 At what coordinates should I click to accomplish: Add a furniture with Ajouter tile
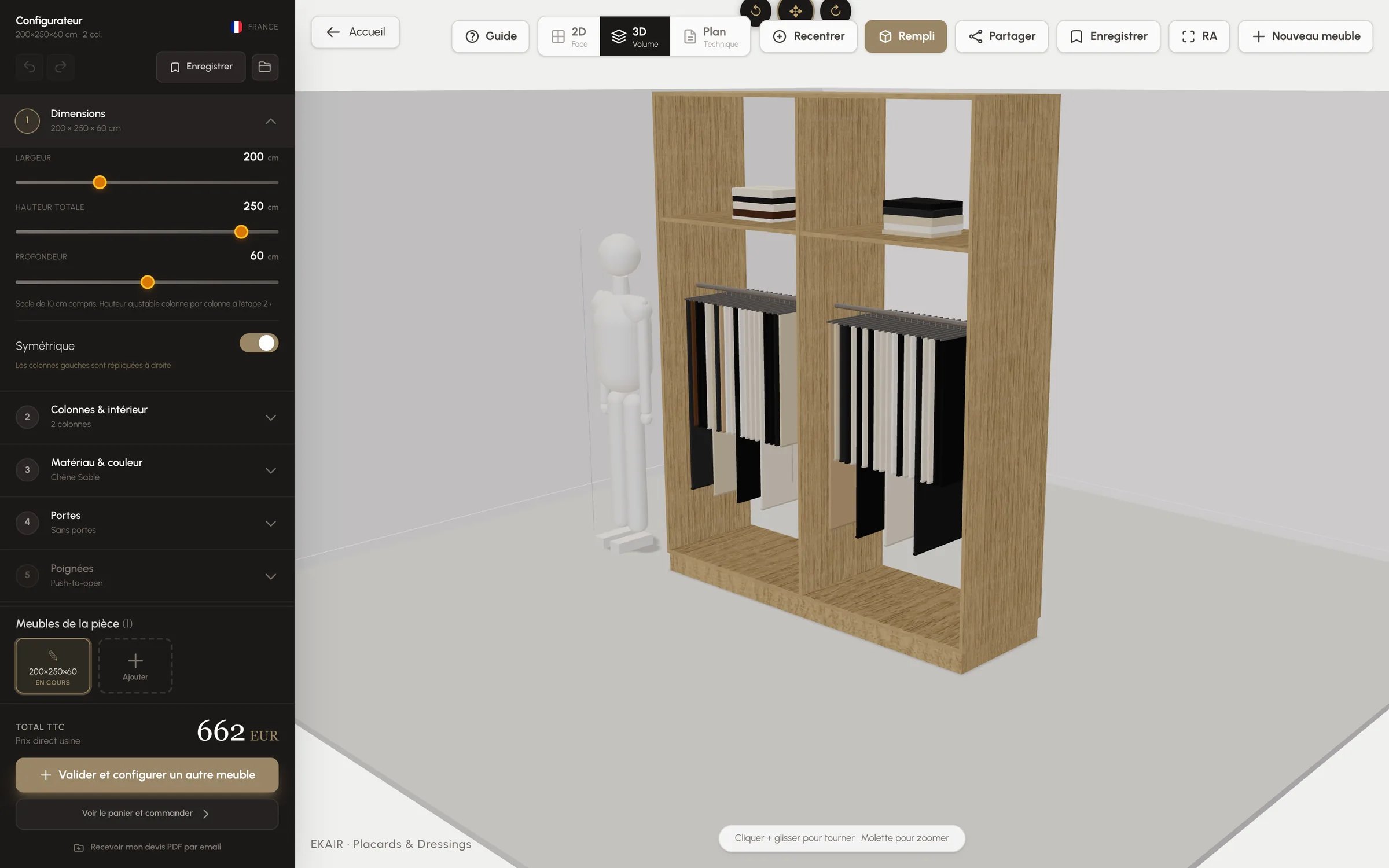tap(135, 666)
